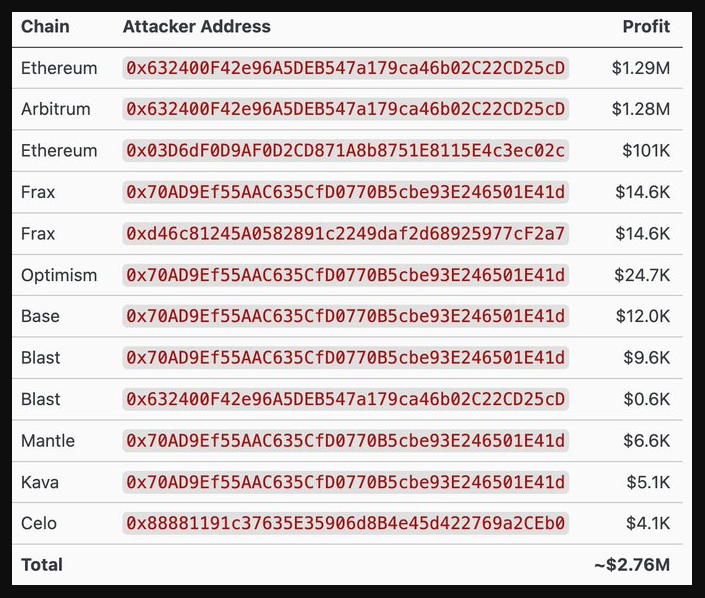Select the Optimism row's attacker address
705x598 pixels.
(345, 275)
